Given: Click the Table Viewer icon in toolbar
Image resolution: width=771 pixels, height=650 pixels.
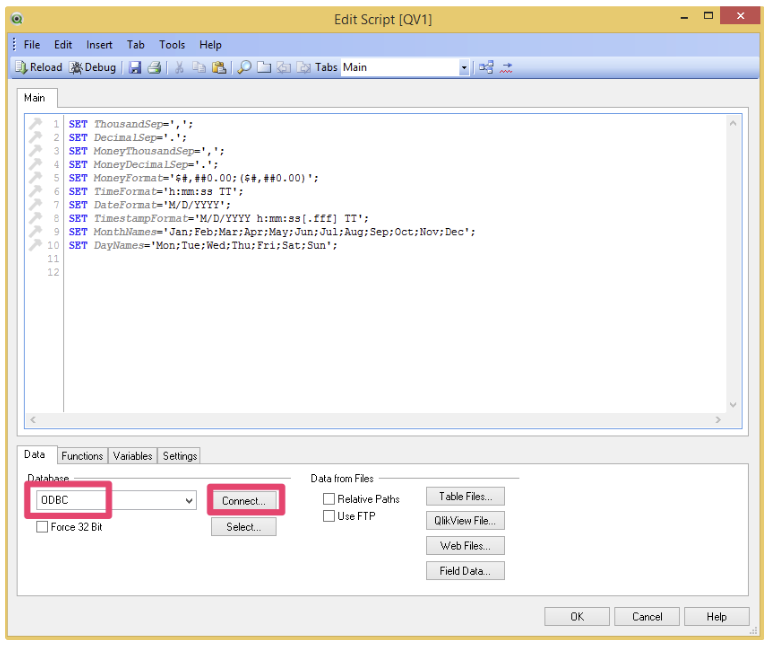Looking at the screenshot, I should point(486,68).
